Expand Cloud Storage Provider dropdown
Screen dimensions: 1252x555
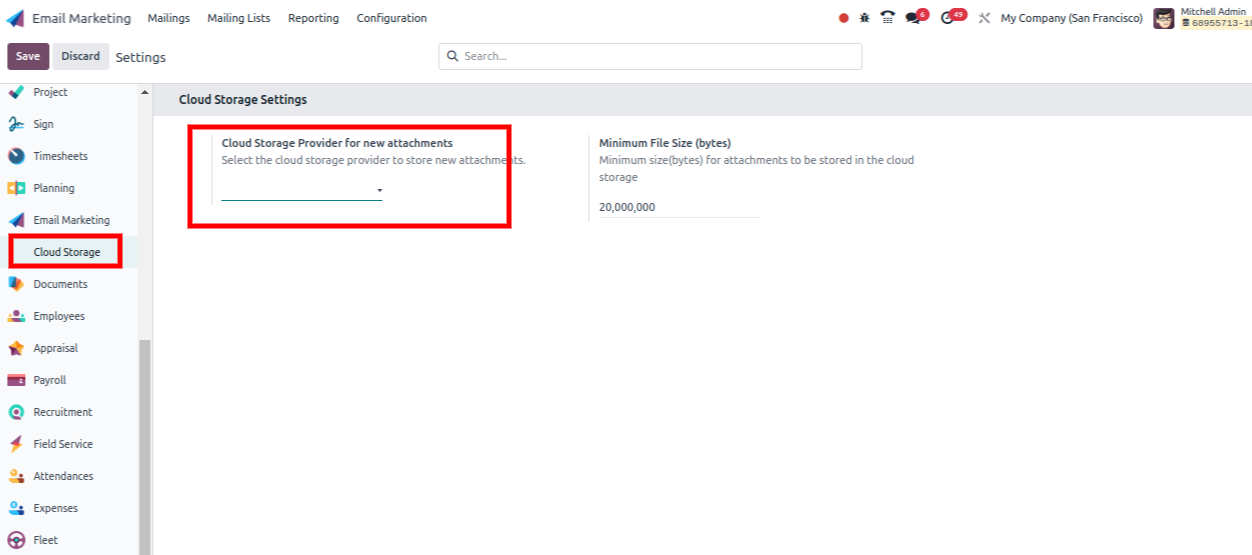pyautogui.click(x=302, y=190)
